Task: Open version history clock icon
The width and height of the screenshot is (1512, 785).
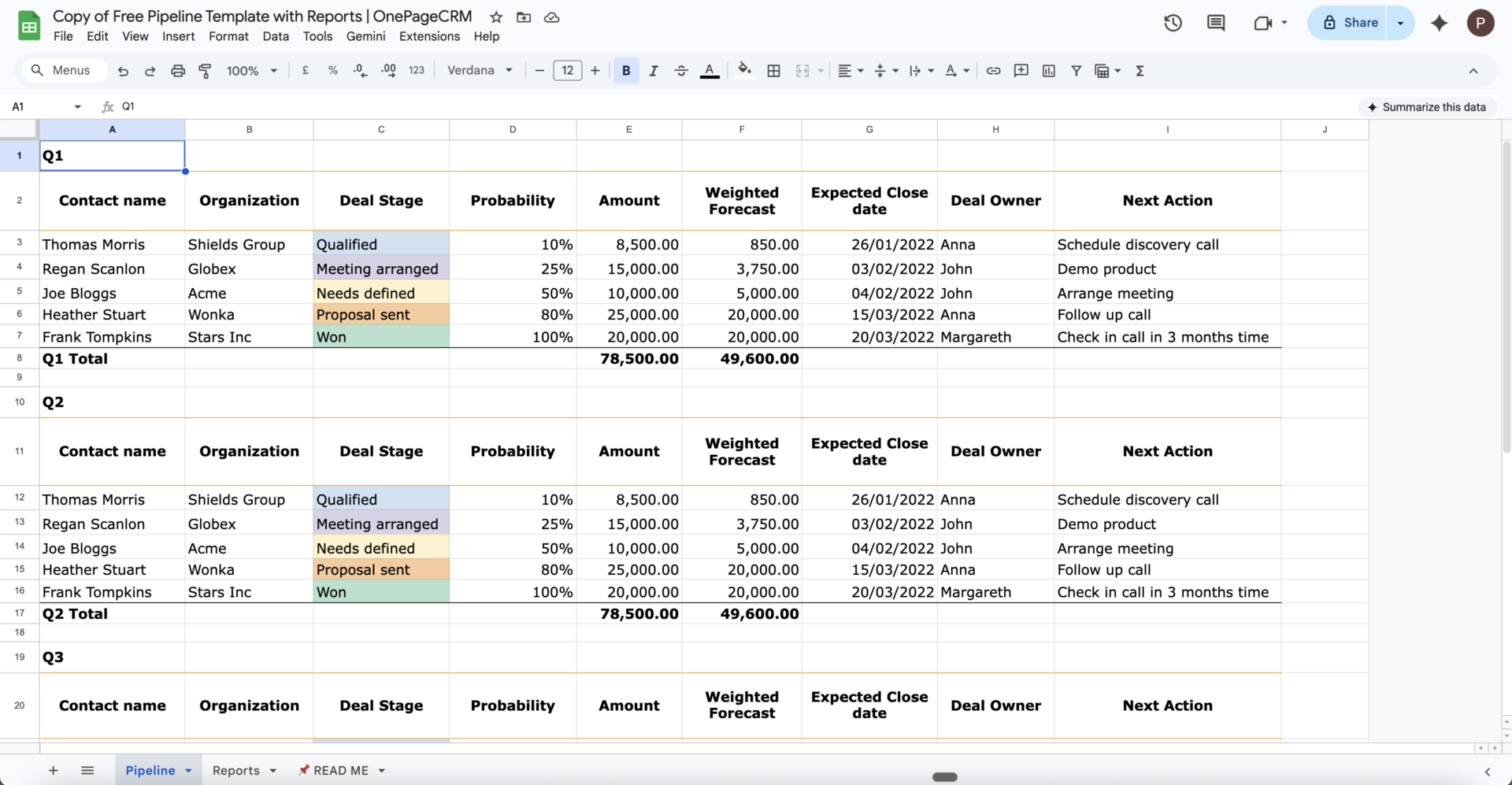Action: pos(1173,23)
